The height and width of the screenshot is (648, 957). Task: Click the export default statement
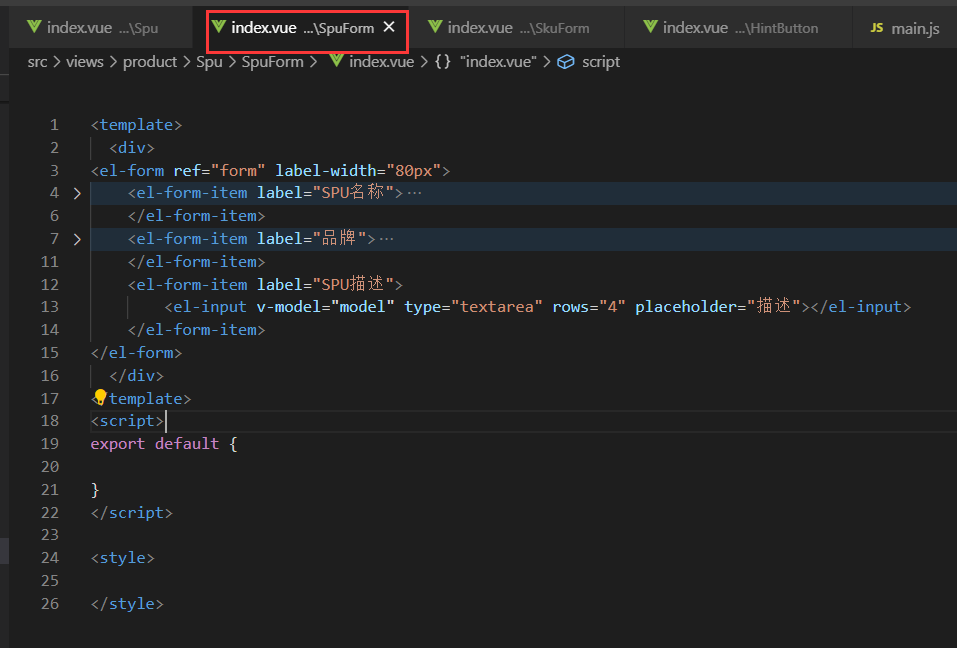[154, 444]
